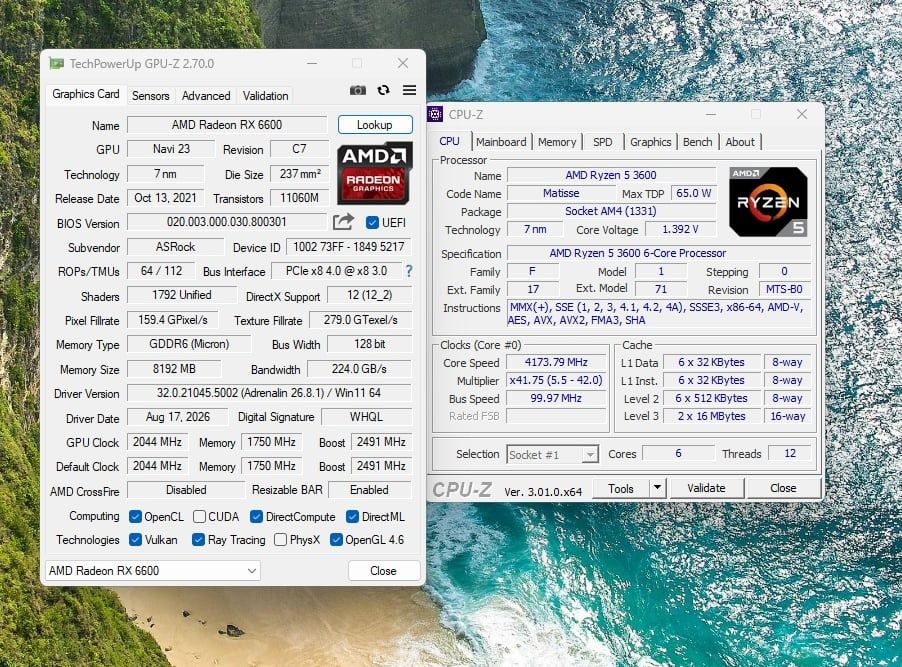Toggle the Vulkan checkbox
Screen dimensions: 902x667
click(x=135, y=540)
